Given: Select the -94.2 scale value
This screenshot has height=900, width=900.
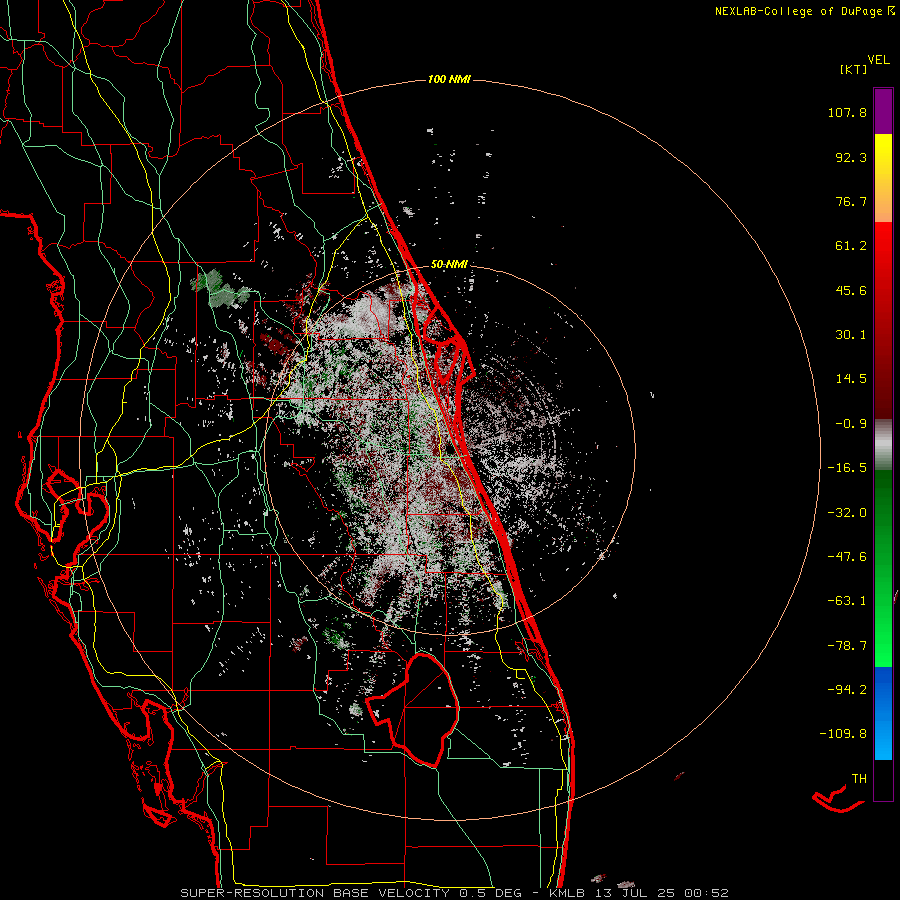Looking at the screenshot, I should click(x=847, y=690).
